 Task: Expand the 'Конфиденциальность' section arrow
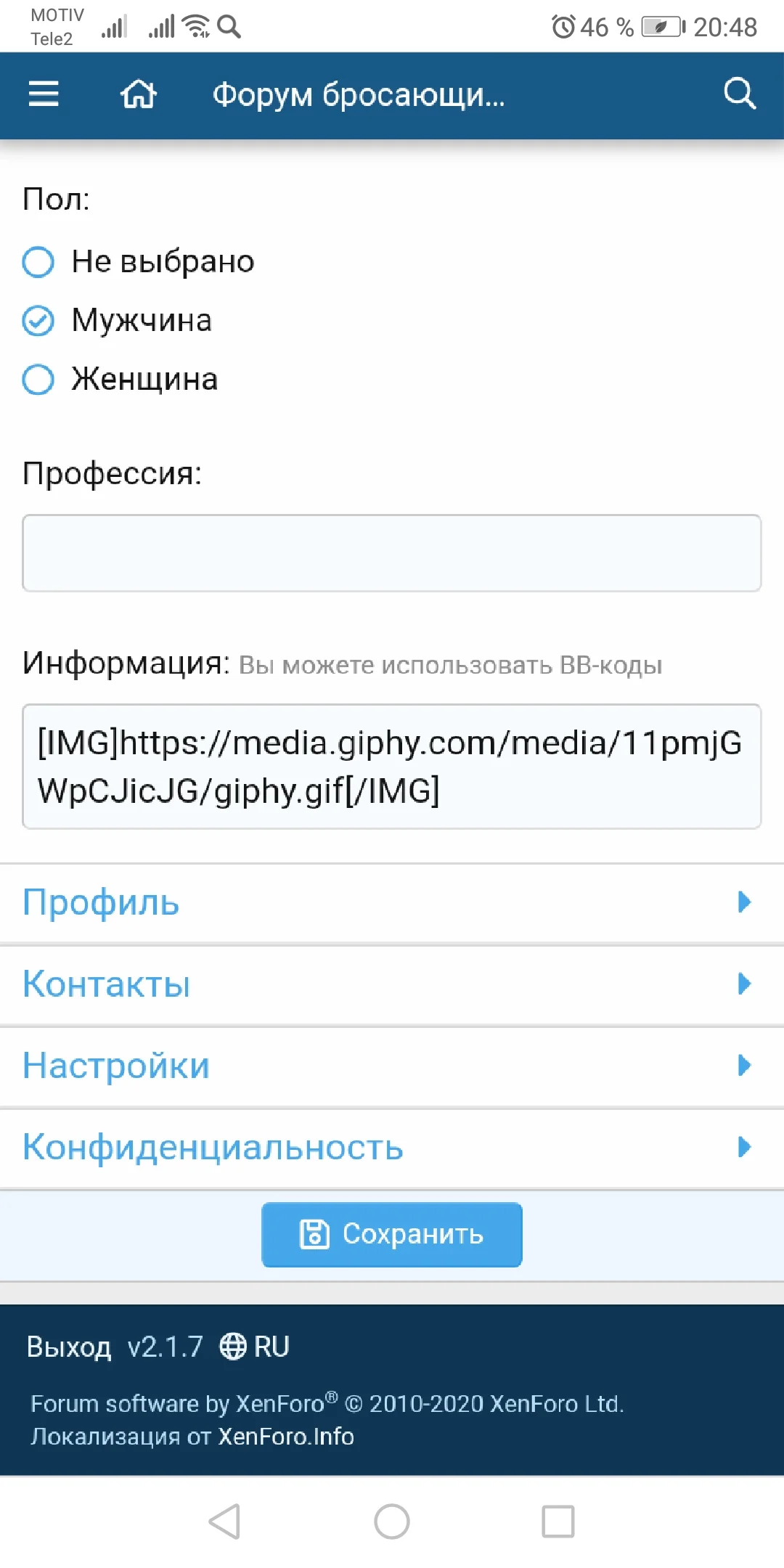tap(743, 1147)
